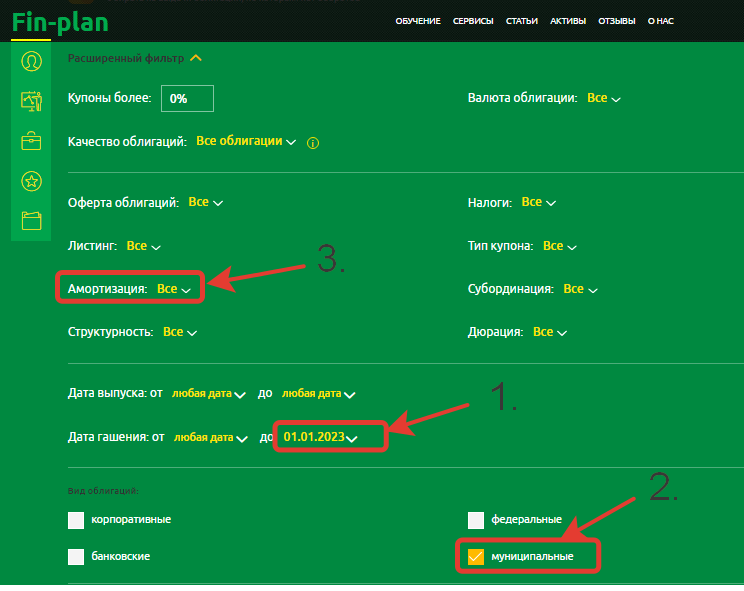Uncheck the муниципальные checkbox

[x=476, y=556]
